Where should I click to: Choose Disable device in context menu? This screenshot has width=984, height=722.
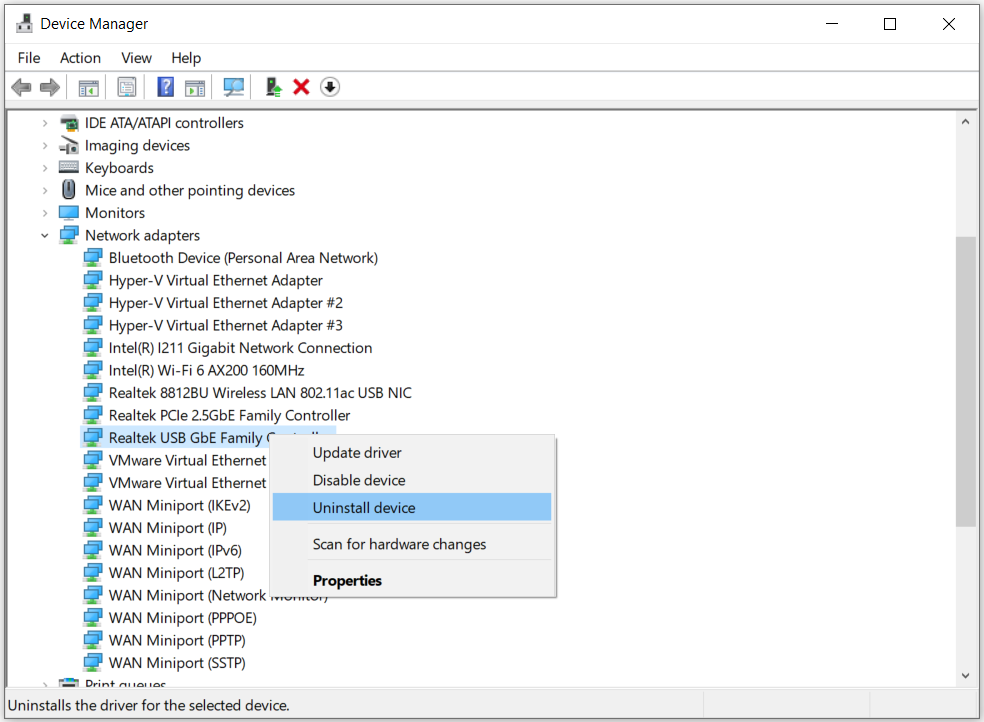(x=359, y=480)
